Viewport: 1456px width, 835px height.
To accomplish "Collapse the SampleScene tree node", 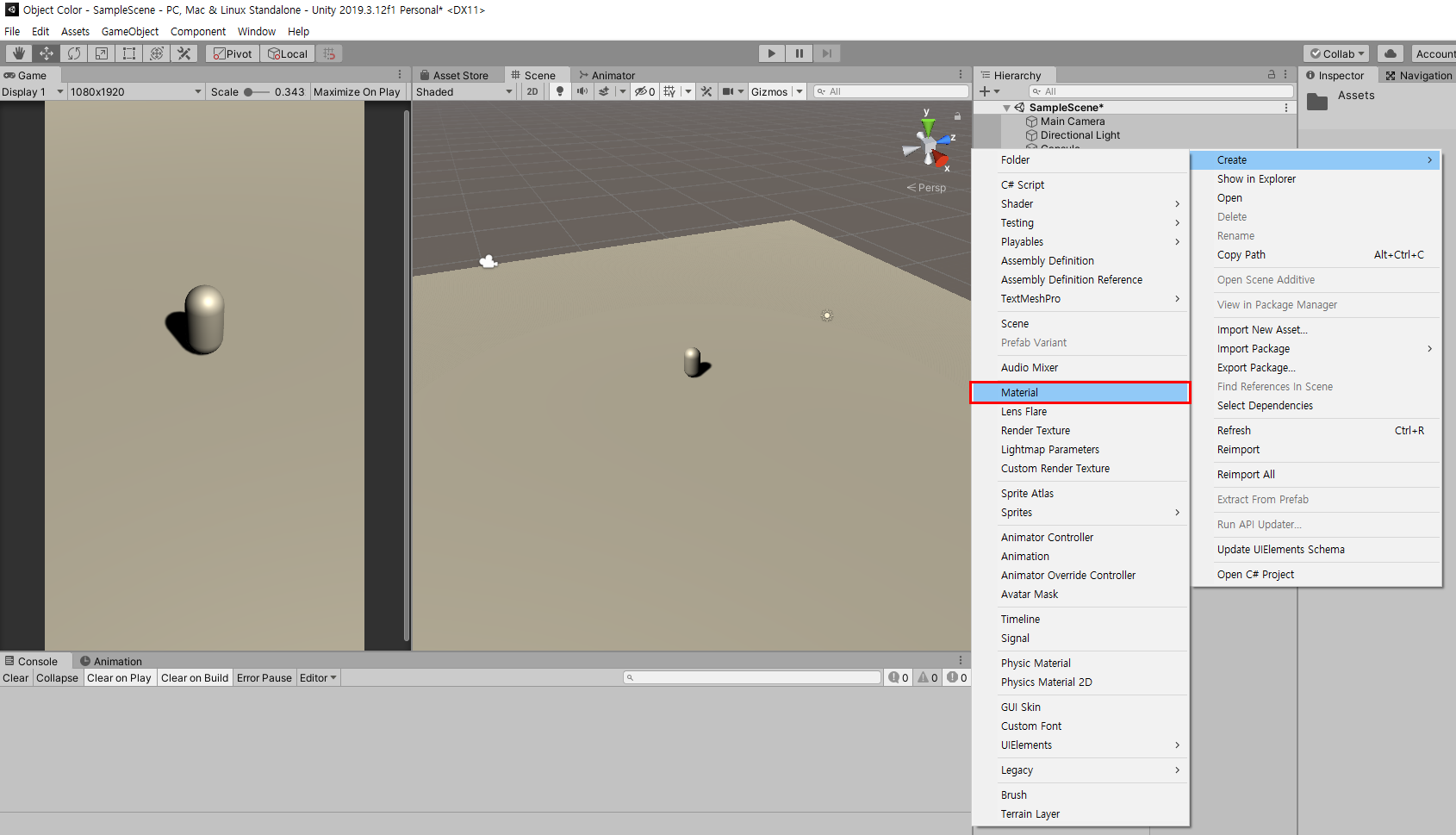I will tap(1006, 108).
